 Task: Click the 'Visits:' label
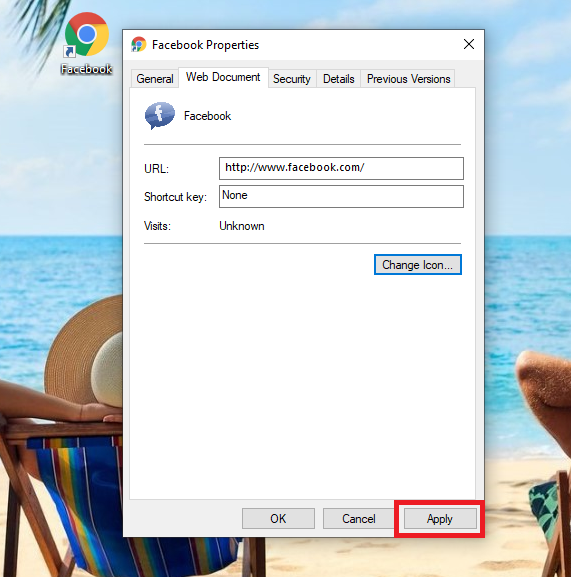click(x=157, y=226)
